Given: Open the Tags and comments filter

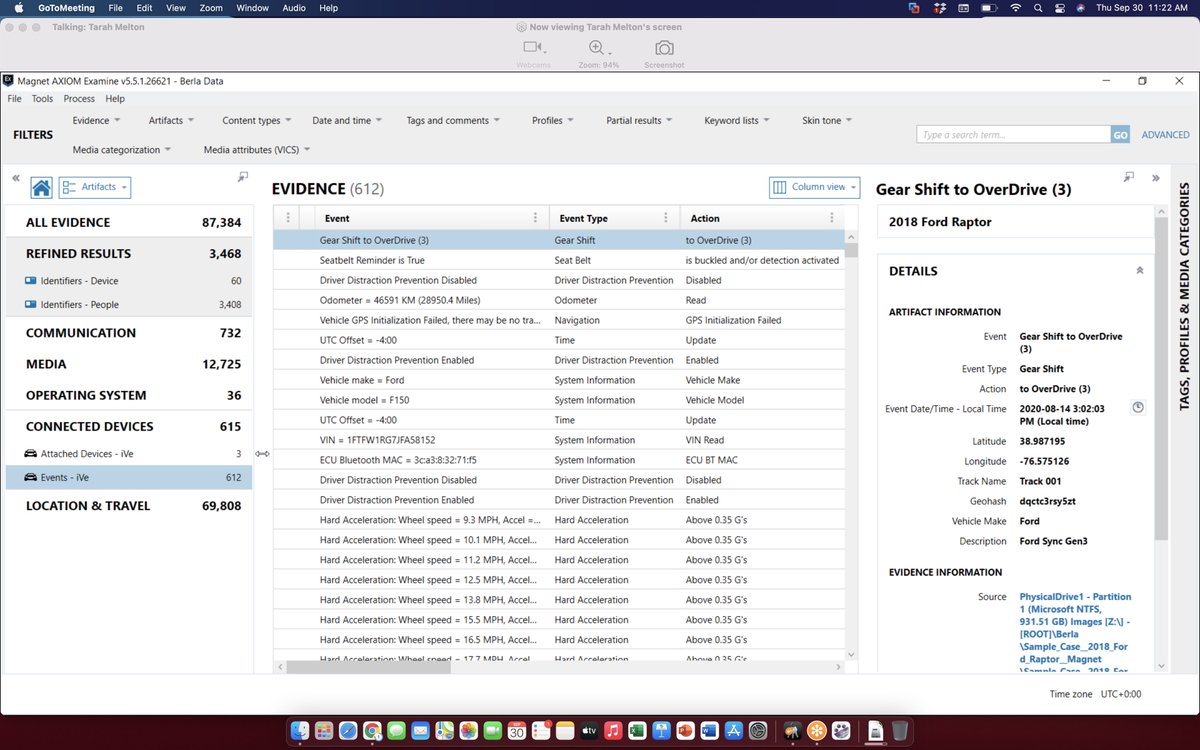Looking at the screenshot, I should coord(453,120).
